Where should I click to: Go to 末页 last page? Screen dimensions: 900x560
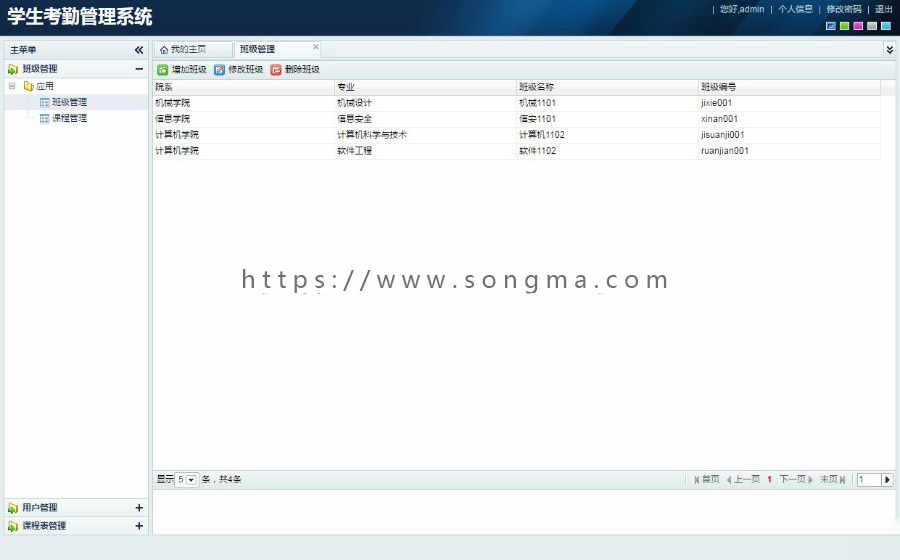833,479
